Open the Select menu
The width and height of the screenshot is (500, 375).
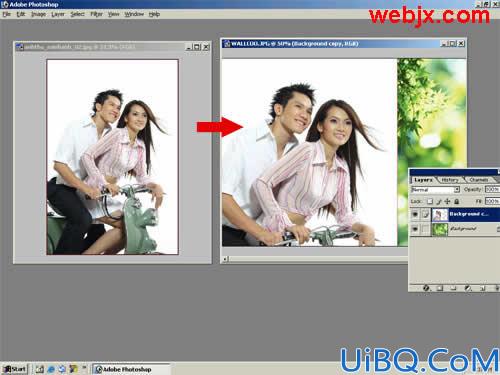point(77,14)
